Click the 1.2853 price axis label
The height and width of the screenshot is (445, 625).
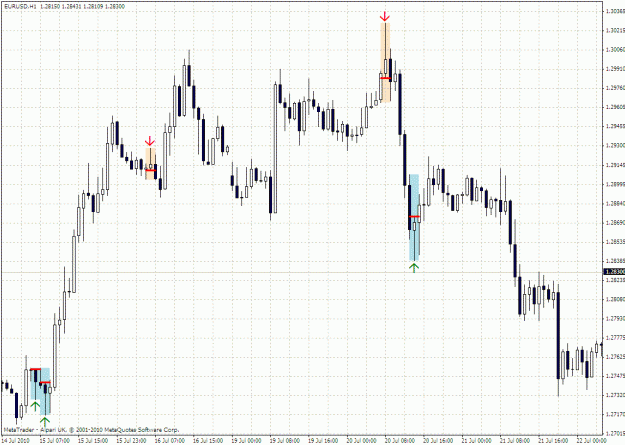[x=615, y=241]
